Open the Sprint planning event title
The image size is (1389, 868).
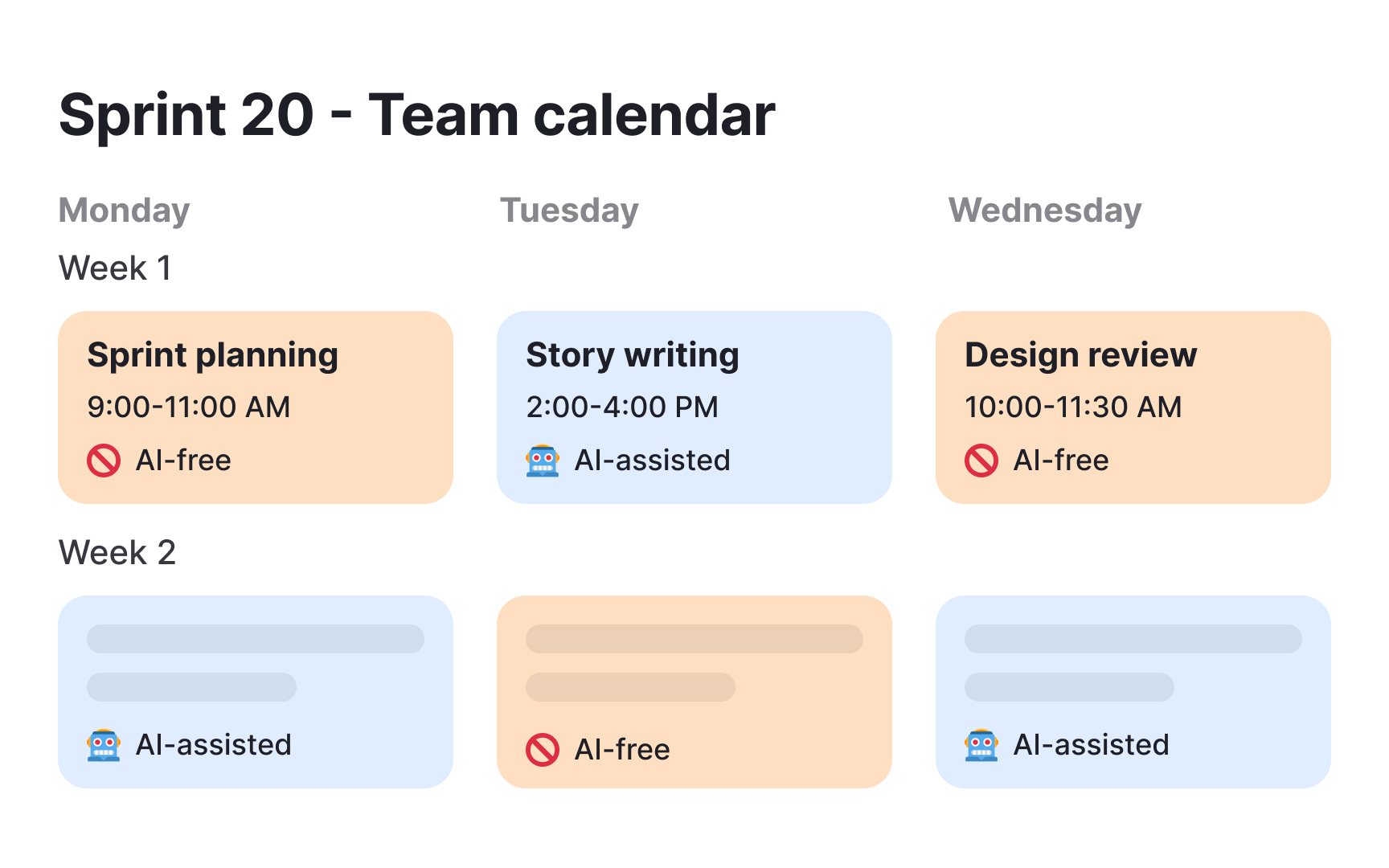213,355
